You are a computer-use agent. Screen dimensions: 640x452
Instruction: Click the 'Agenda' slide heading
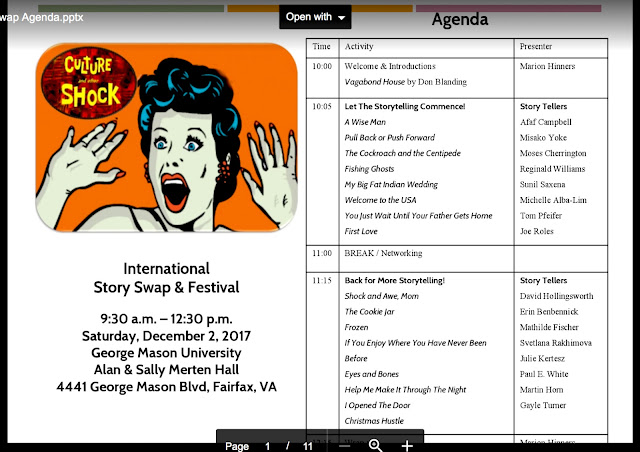[x=460, y=19]
